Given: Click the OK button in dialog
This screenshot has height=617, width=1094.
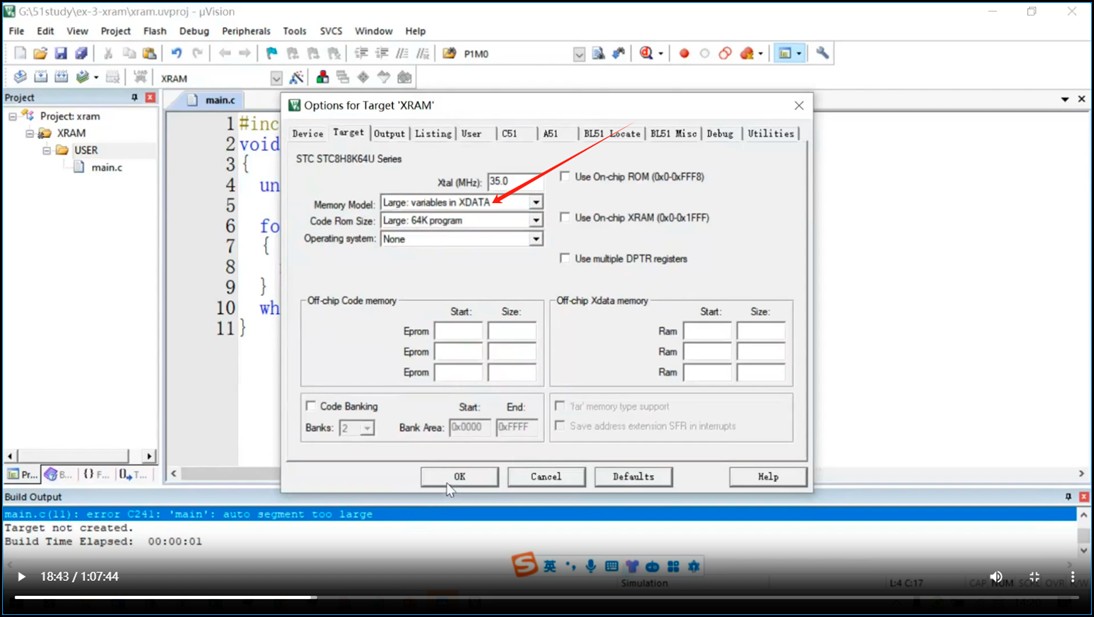Looking at the screenshot, I should coord(459,477).
